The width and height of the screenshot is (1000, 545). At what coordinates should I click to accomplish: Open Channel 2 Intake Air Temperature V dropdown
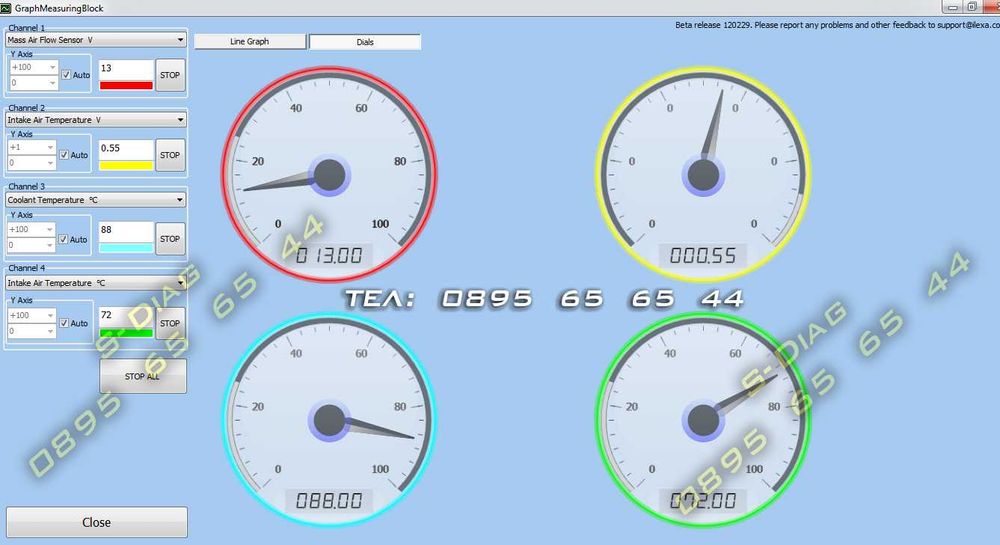click(x=96, y=120)
